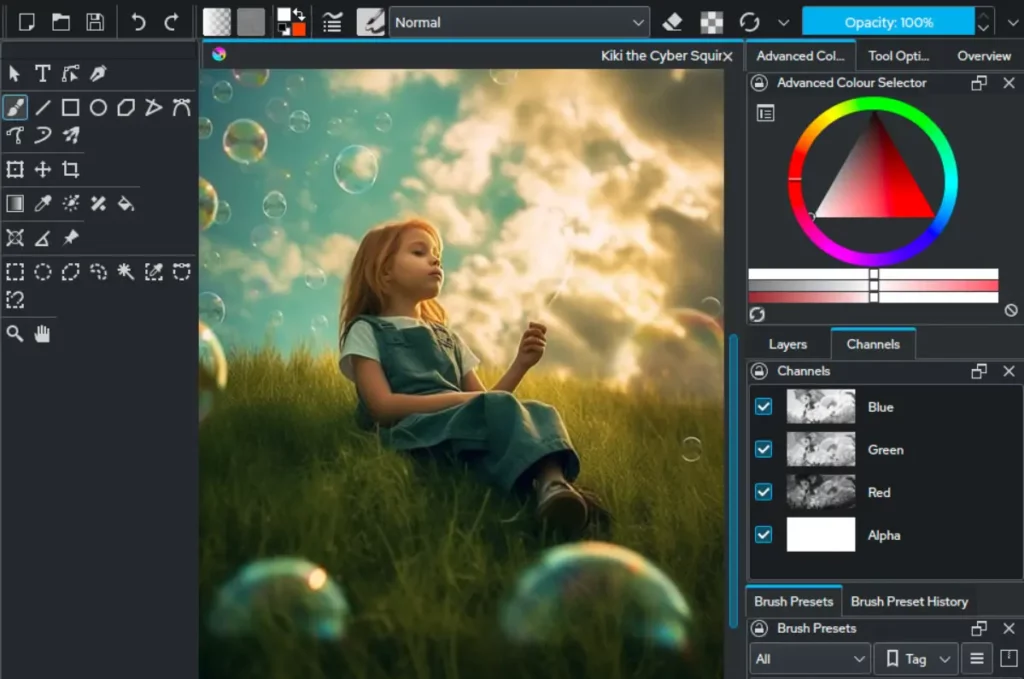Select the Text tool

click(x=43, y=73)
